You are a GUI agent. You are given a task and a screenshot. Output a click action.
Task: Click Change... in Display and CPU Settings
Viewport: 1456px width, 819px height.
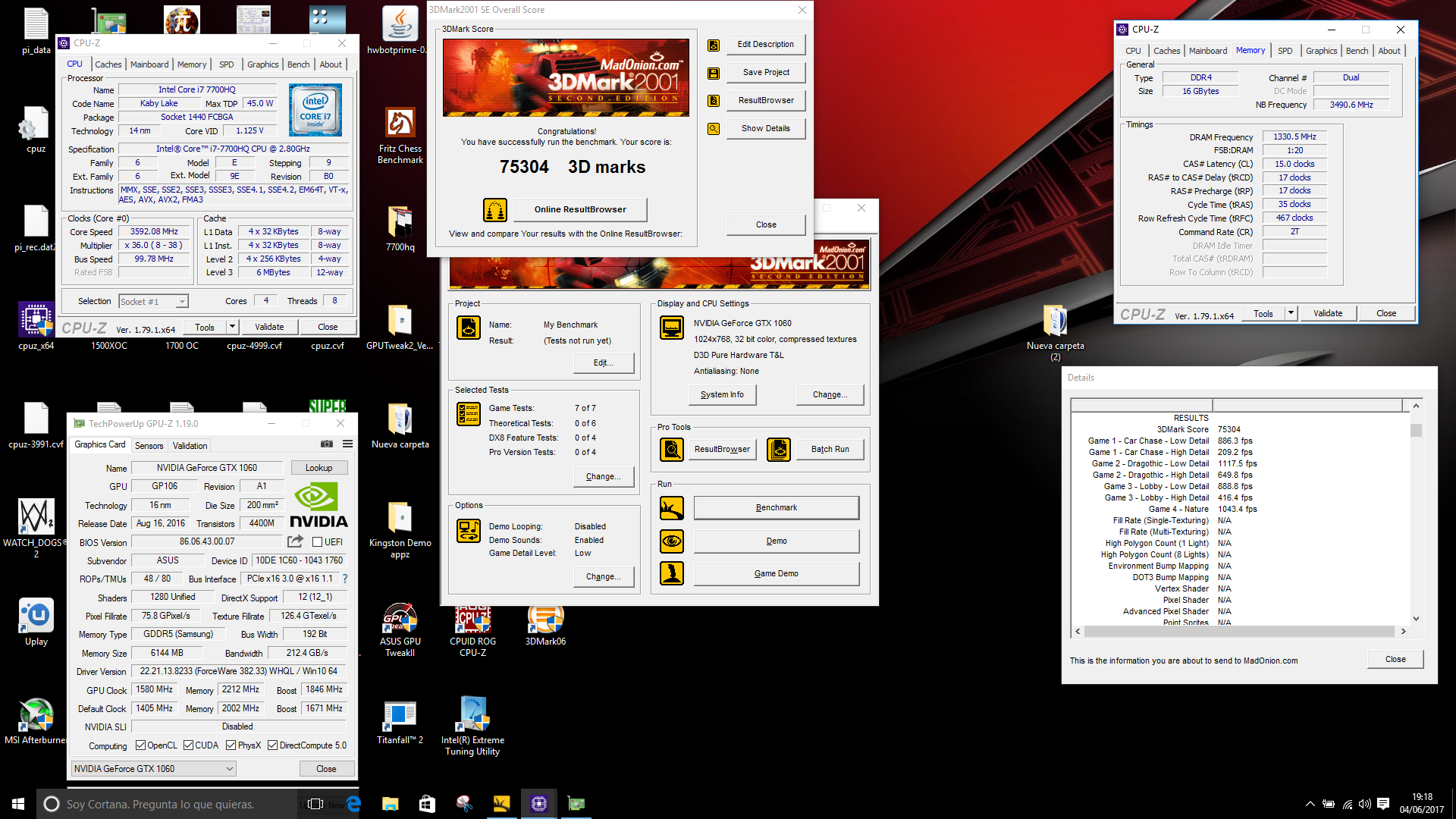830,395
